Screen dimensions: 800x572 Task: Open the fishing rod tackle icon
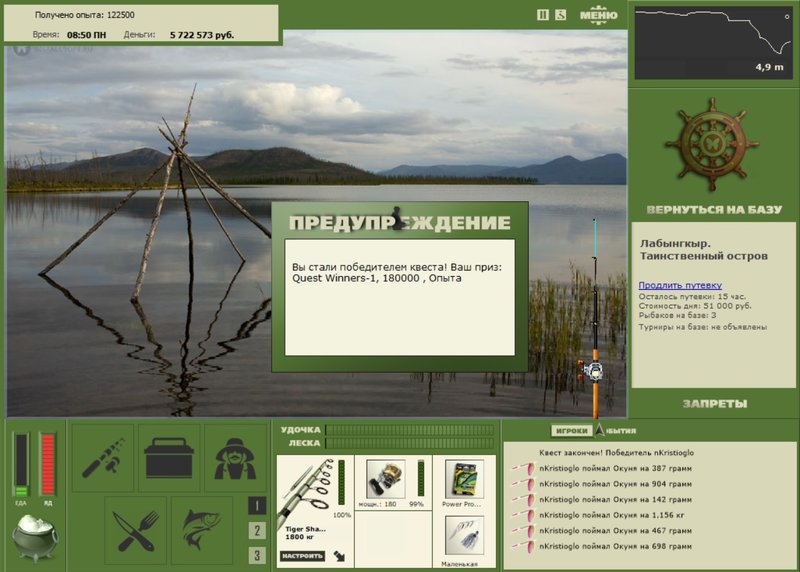click(x=103, y=457)
